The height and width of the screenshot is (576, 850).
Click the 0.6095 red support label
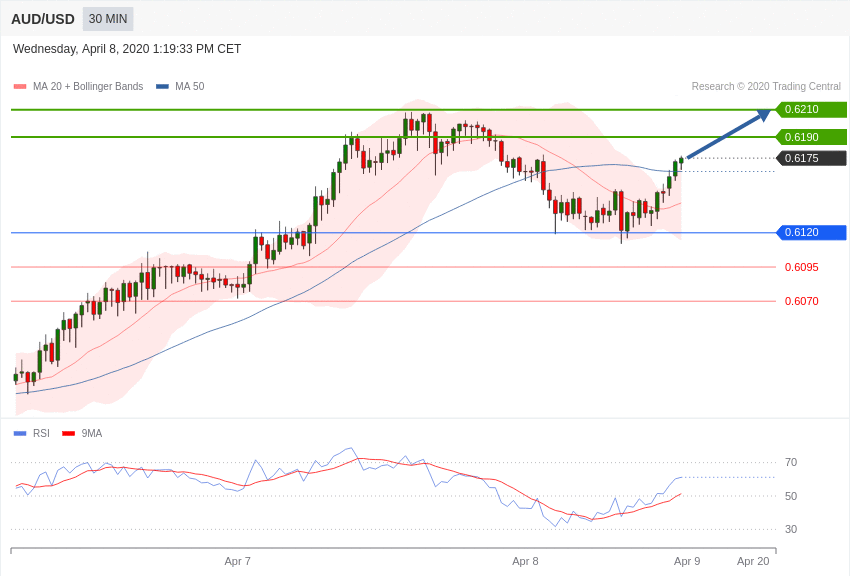tap(802, 267)
